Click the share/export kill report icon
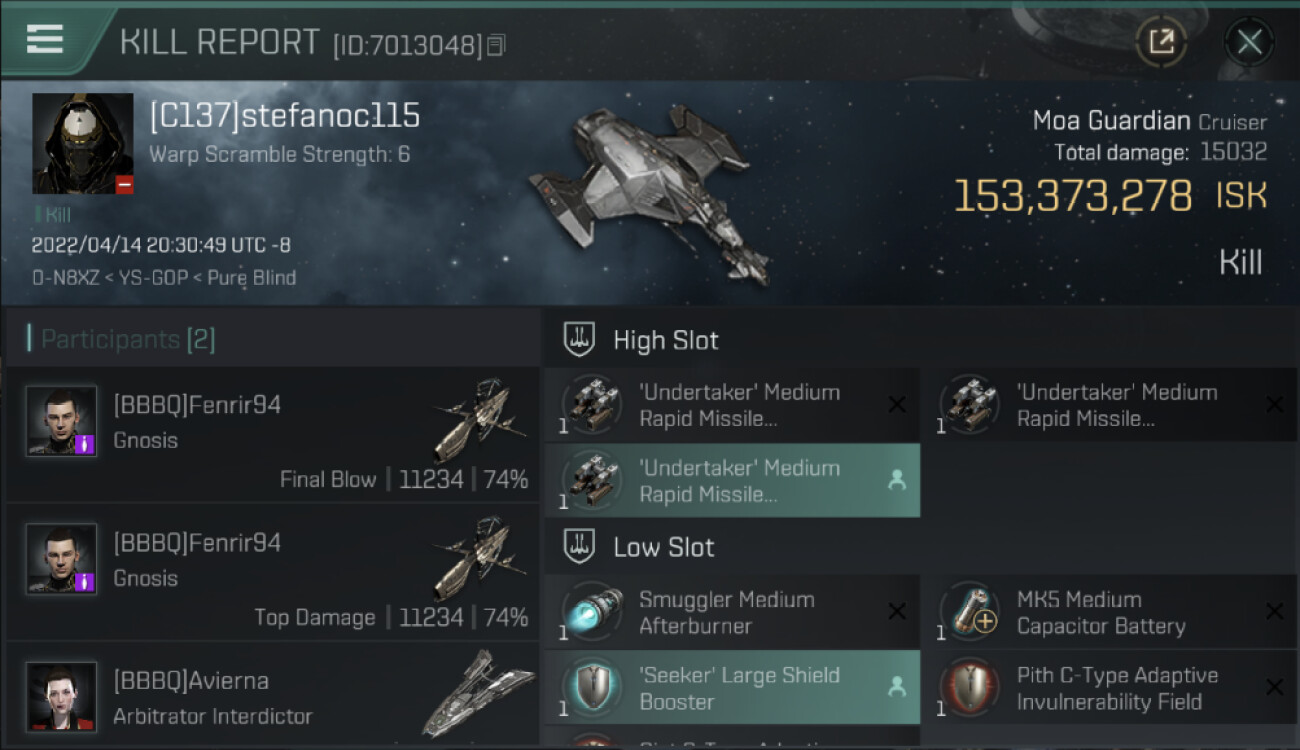This screenshot has height=750, width=1300. (x=1161, y=41)
